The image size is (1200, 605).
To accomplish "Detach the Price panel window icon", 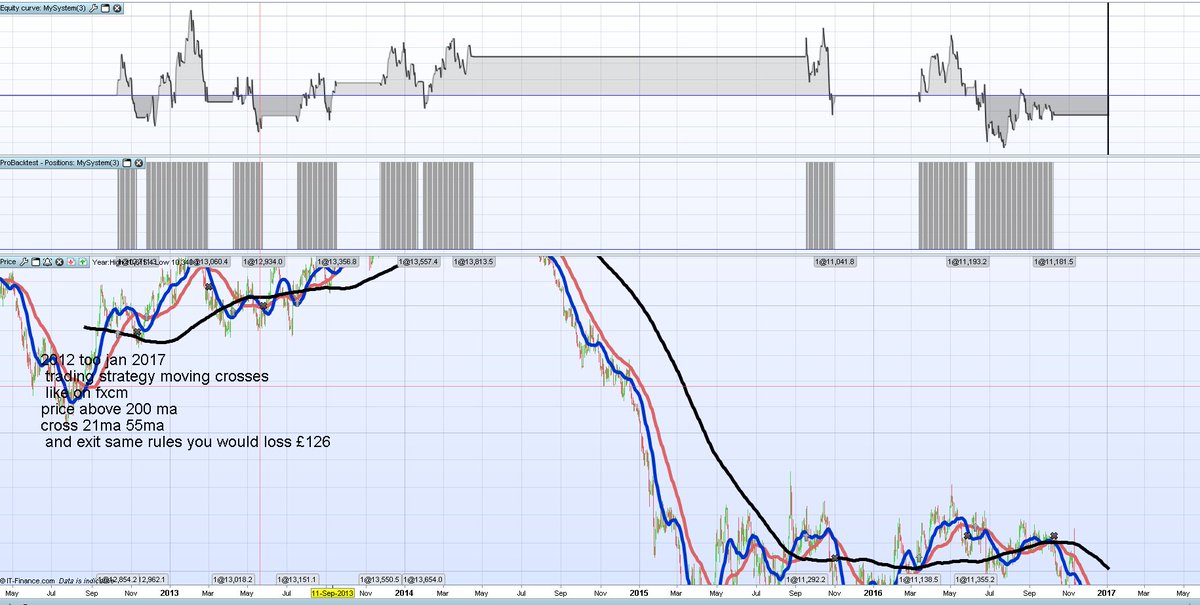I will tap(34, 262).
